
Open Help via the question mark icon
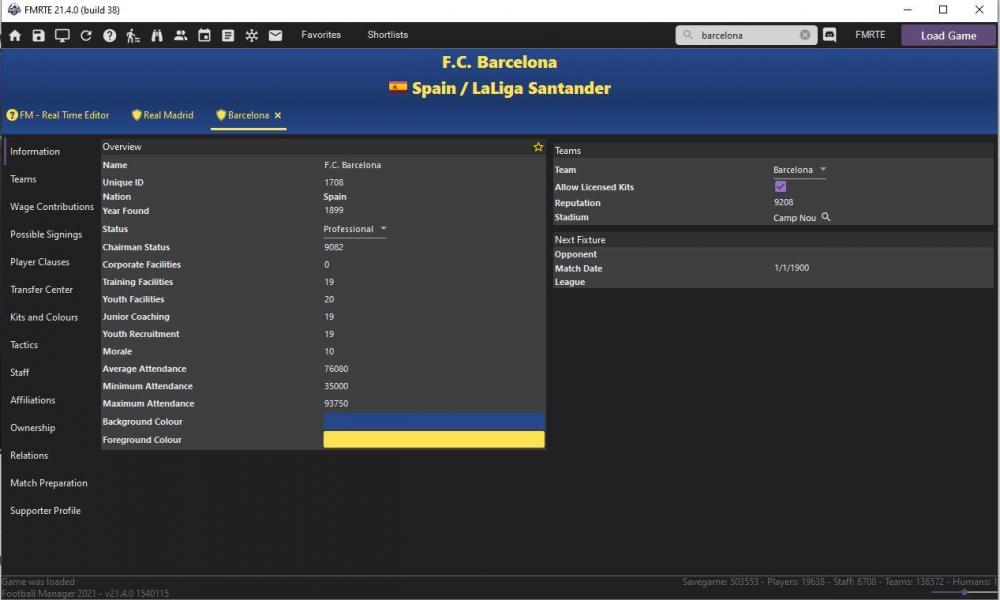click(110, 36)
